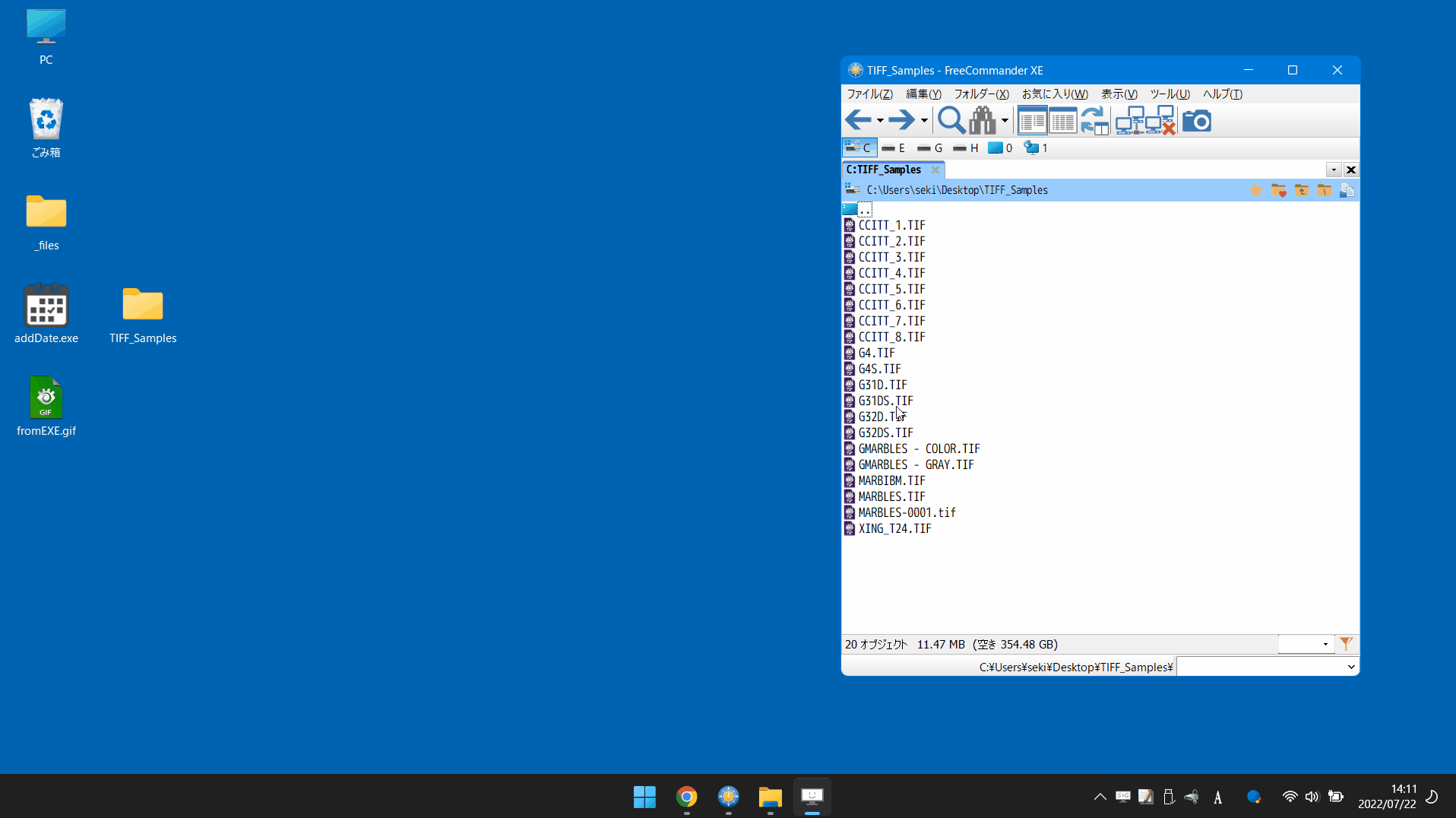Toggle the single-panel details view button

point(1062,120)
